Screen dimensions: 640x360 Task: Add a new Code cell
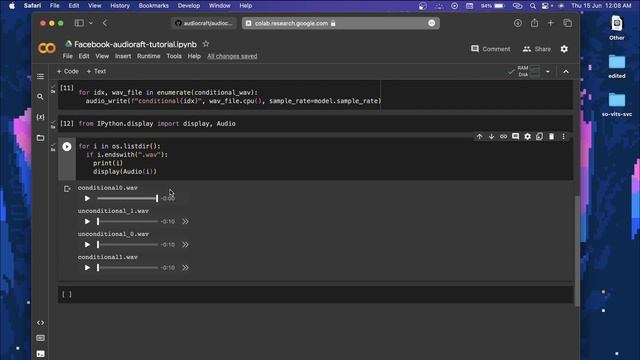pos(68,71)
